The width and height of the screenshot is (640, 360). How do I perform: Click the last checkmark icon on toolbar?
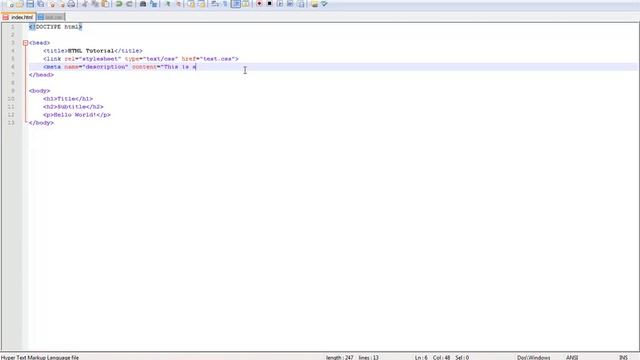pyautogui.click(x=324, y=4)
